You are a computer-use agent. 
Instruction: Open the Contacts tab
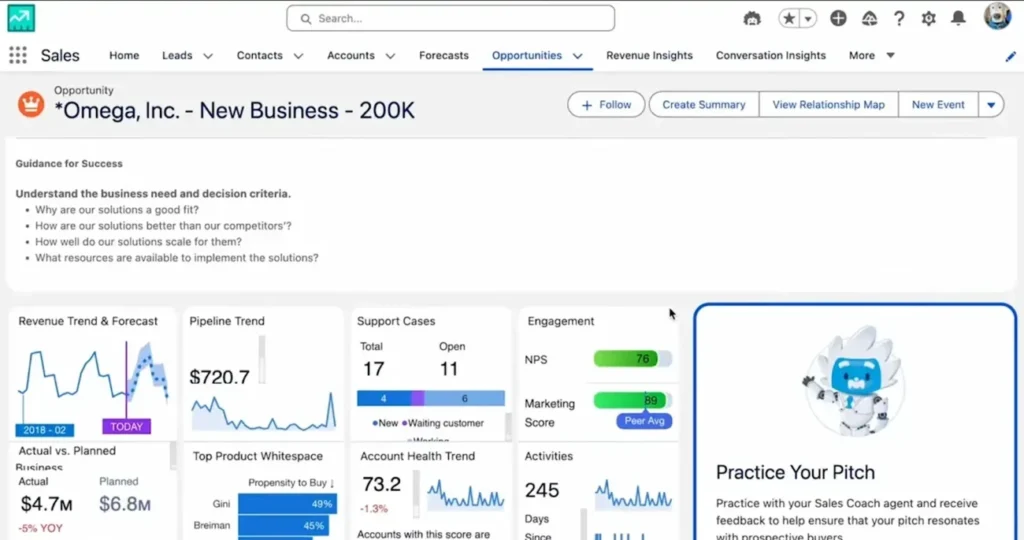[x=259, y=56]
